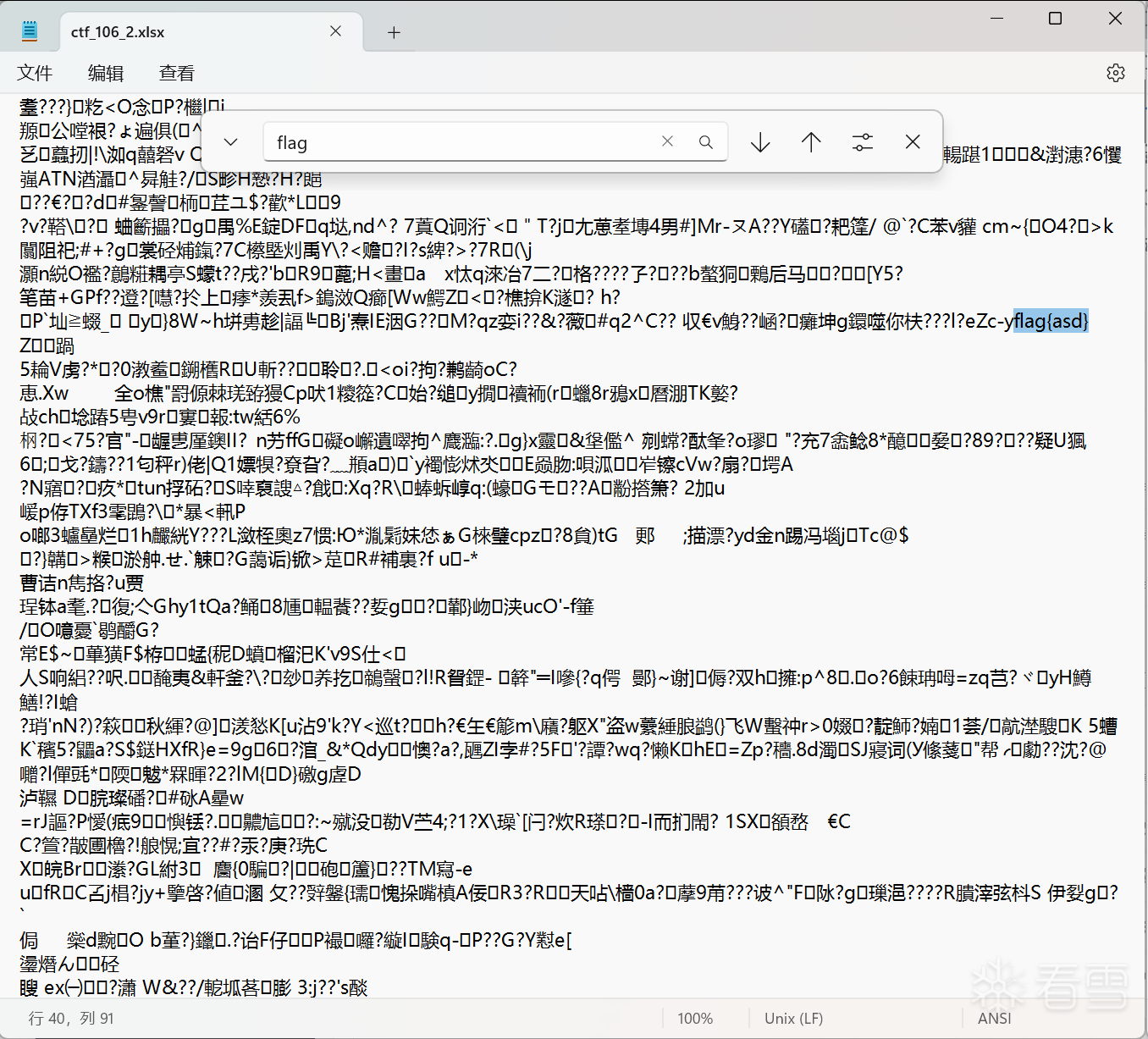Open the 编辑 (Edit) menu

(106, 73)
